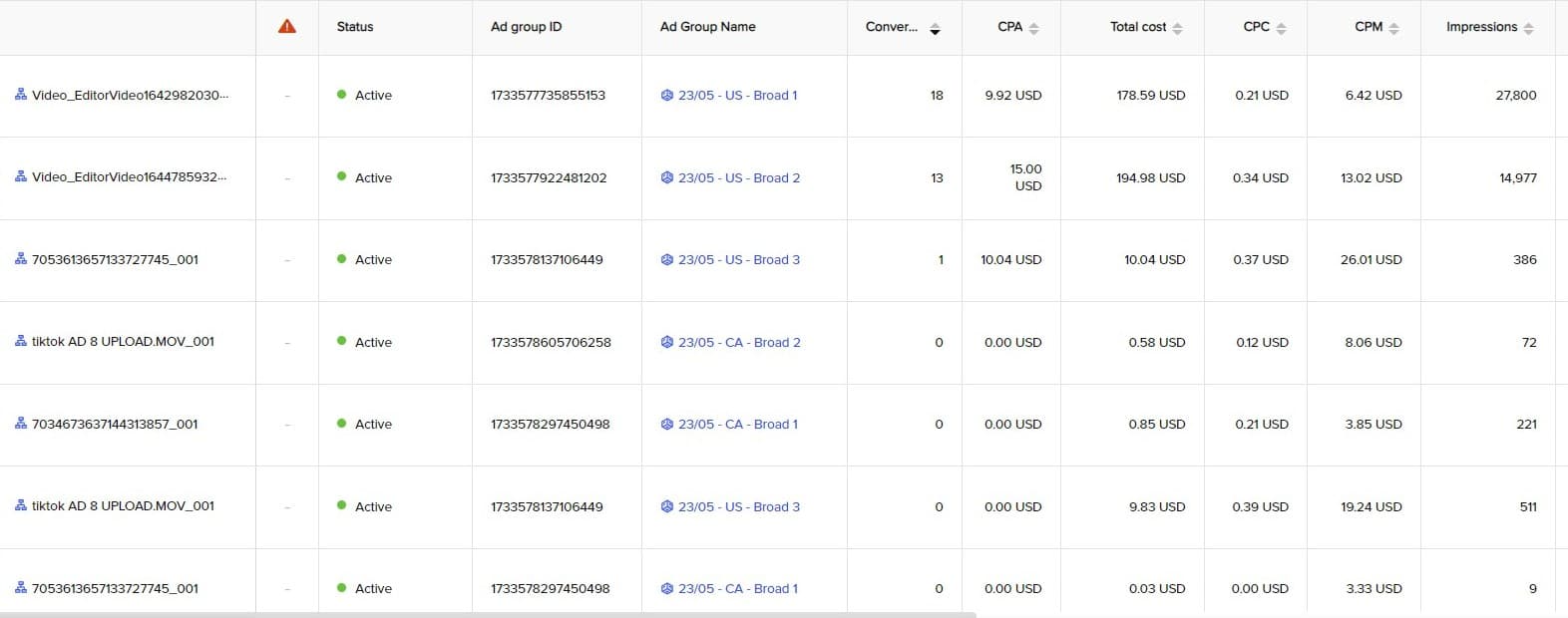Image resolution: width=1568 pixels, height=618 pixels.
Task: Open ad group link 23/05 - CA - Broad 2
Action: point(739,342)
